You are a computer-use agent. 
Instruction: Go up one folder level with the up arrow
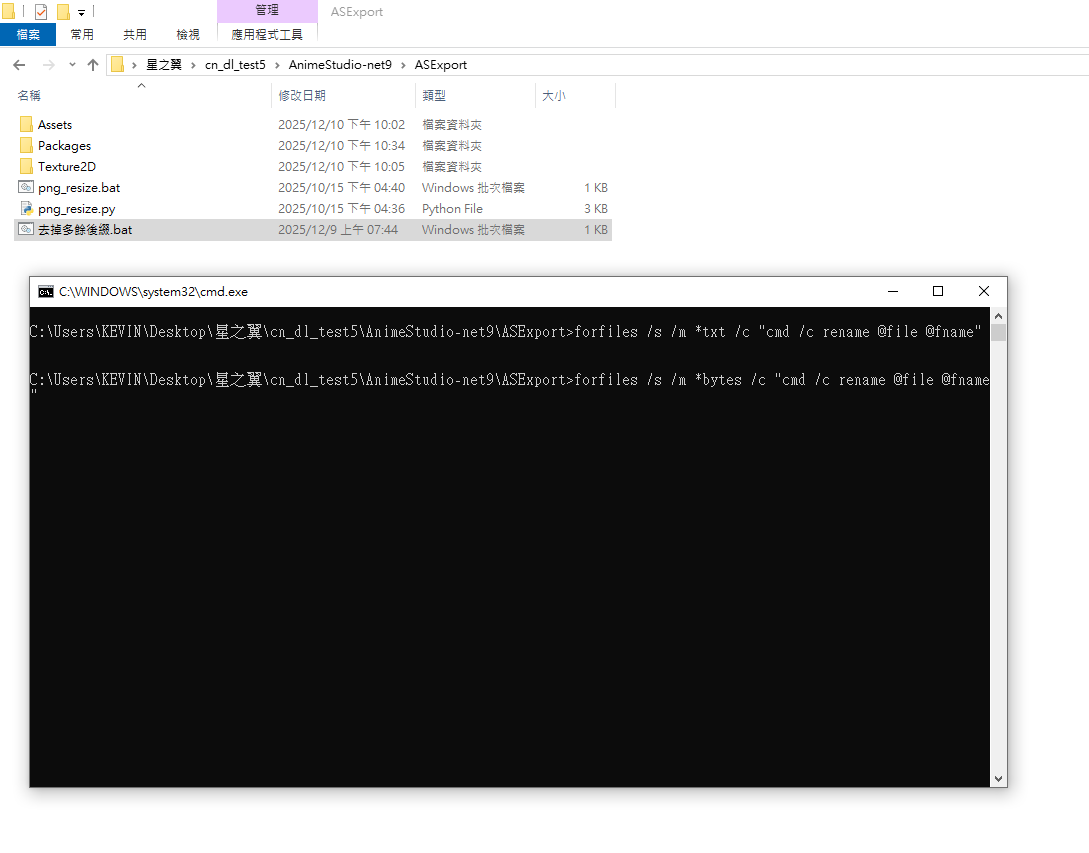coord(93,65)
